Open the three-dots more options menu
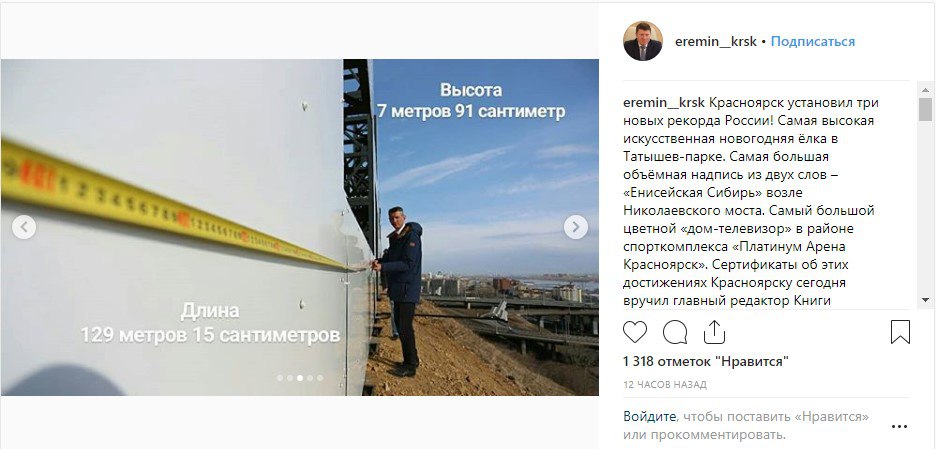This screenshot has height=449, width=936. 900,426
